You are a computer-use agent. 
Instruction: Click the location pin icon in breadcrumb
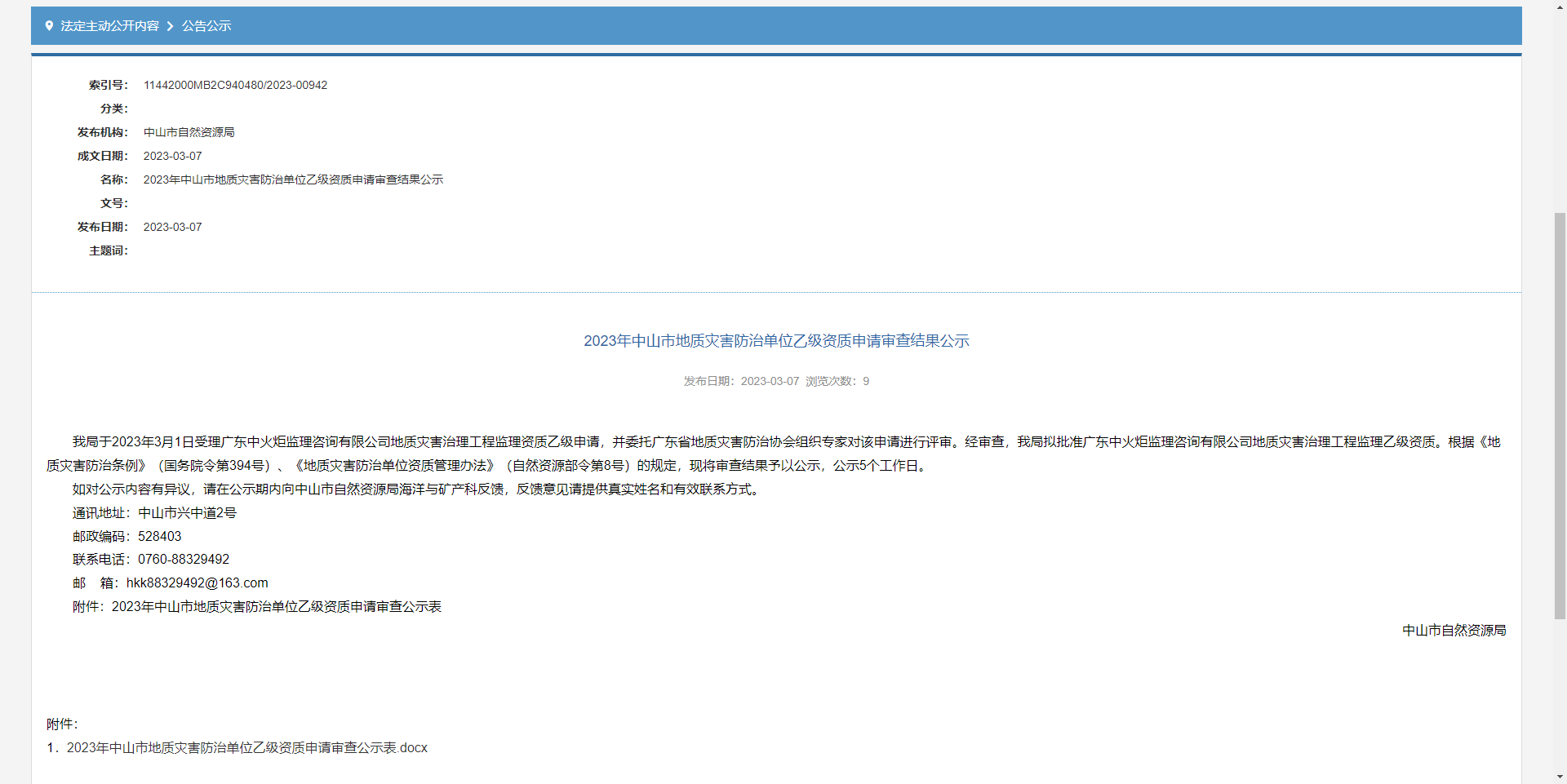(x=49, y=26)
